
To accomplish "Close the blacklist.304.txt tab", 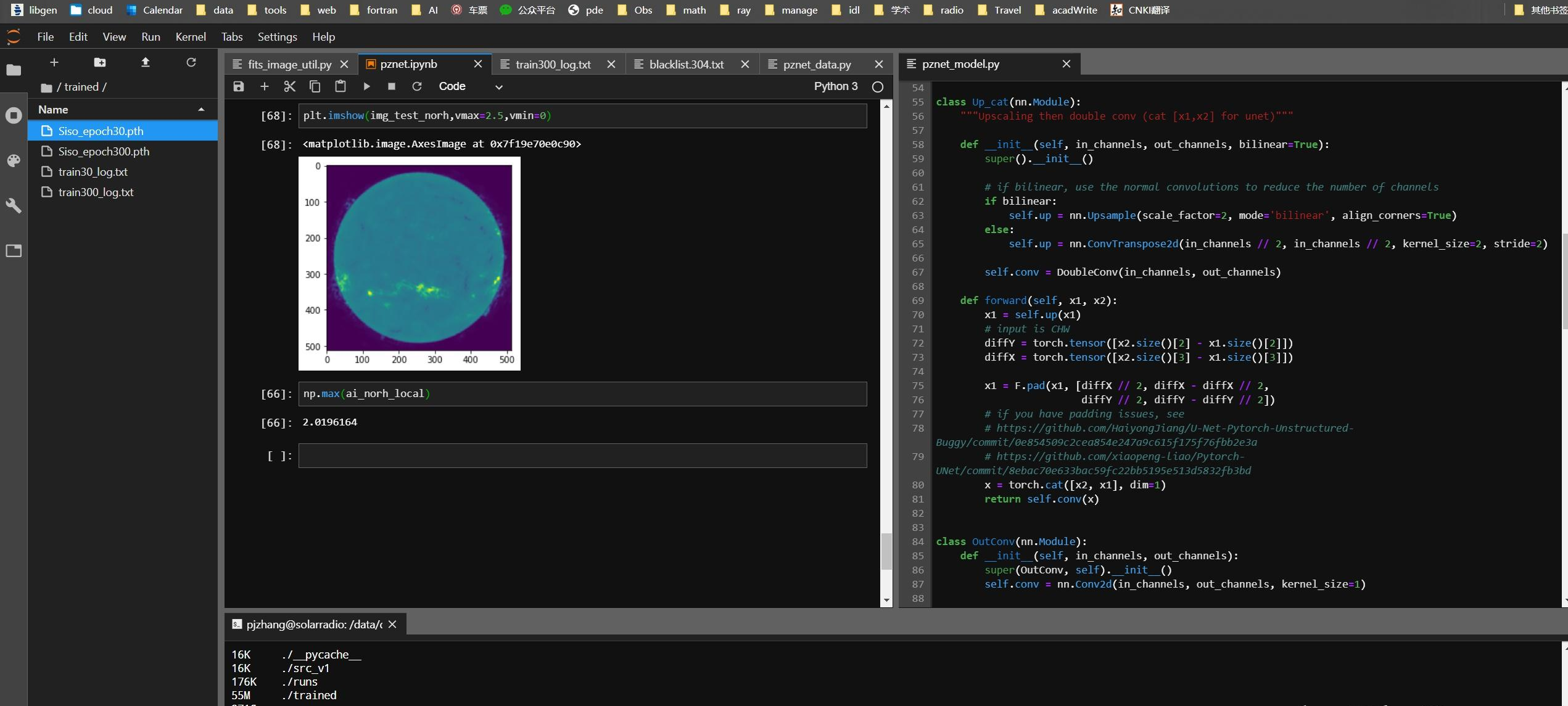I will click(745, 64).
